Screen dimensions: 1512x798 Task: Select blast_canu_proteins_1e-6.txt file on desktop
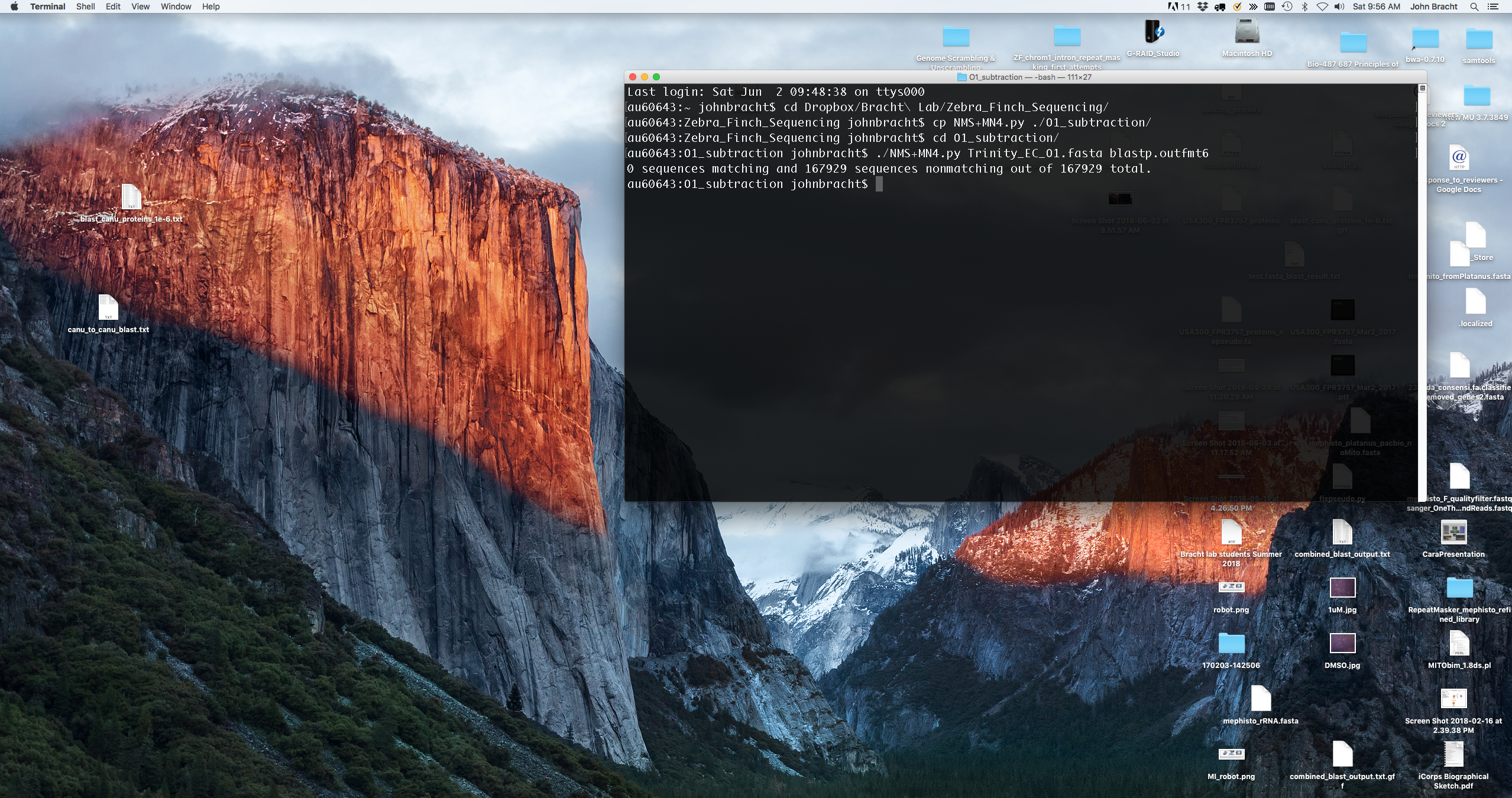pyautogui.click(x=131, y=197)
